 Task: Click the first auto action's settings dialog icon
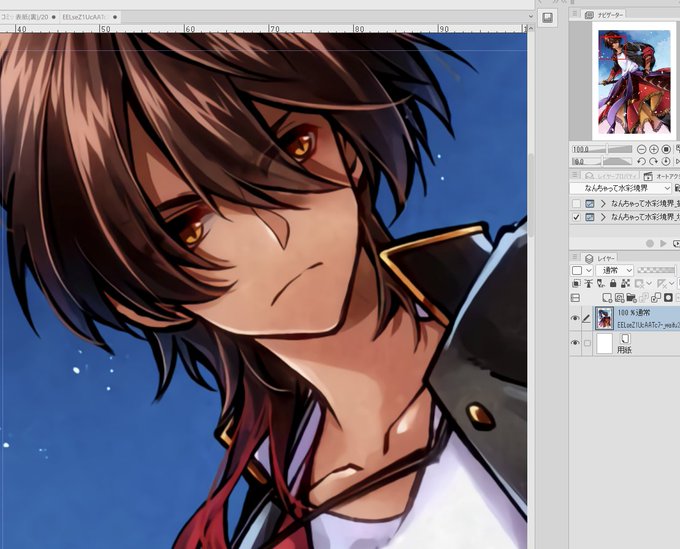click(x=590, y=203)
